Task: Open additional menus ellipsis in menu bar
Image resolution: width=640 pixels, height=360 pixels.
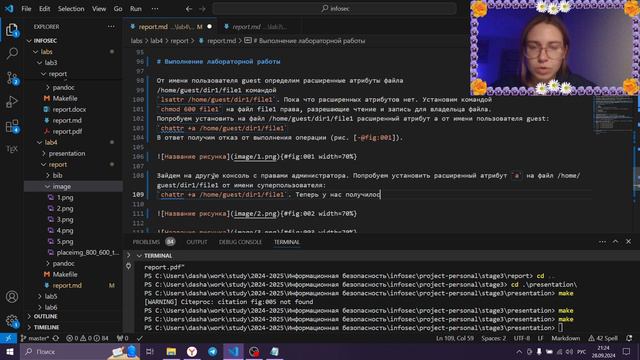Action: point(155,9)
